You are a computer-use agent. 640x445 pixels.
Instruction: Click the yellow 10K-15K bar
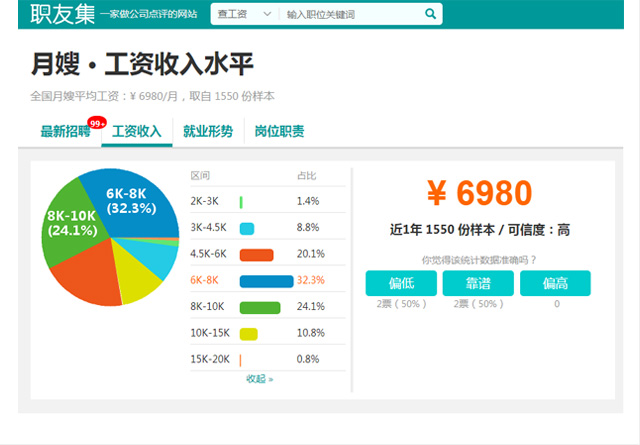248,333
